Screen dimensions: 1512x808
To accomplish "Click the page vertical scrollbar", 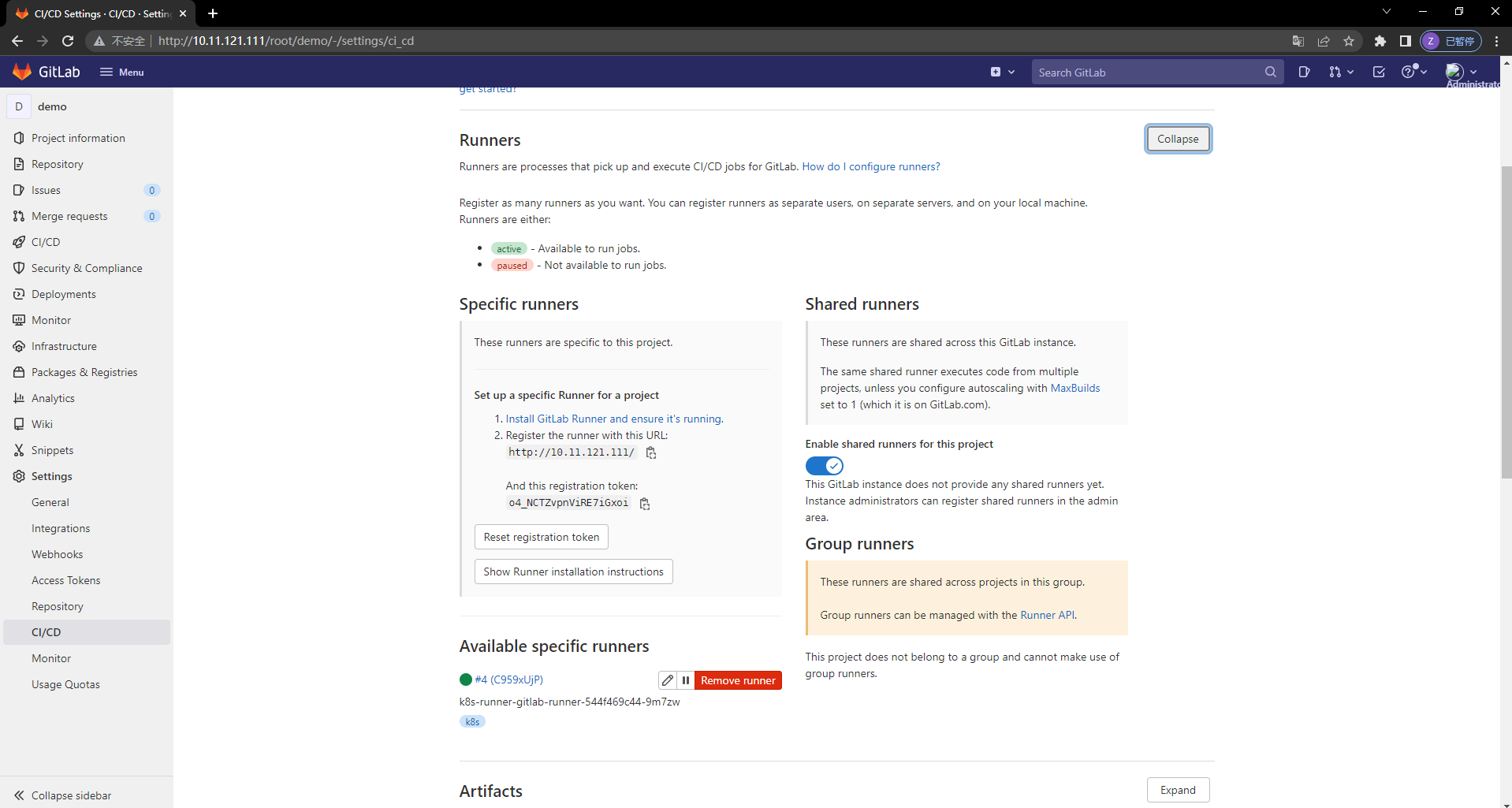I will click(1506, 322).
